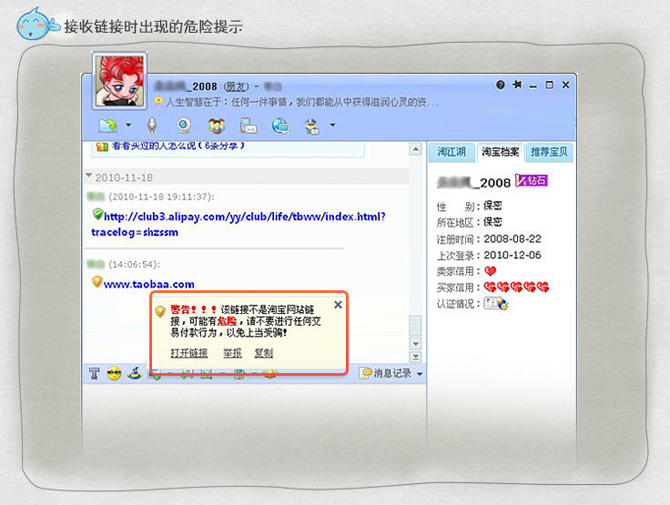Expand the send file dropdown arrow
The height and width of the screenshot is (505, 670).
pos(128,125)
